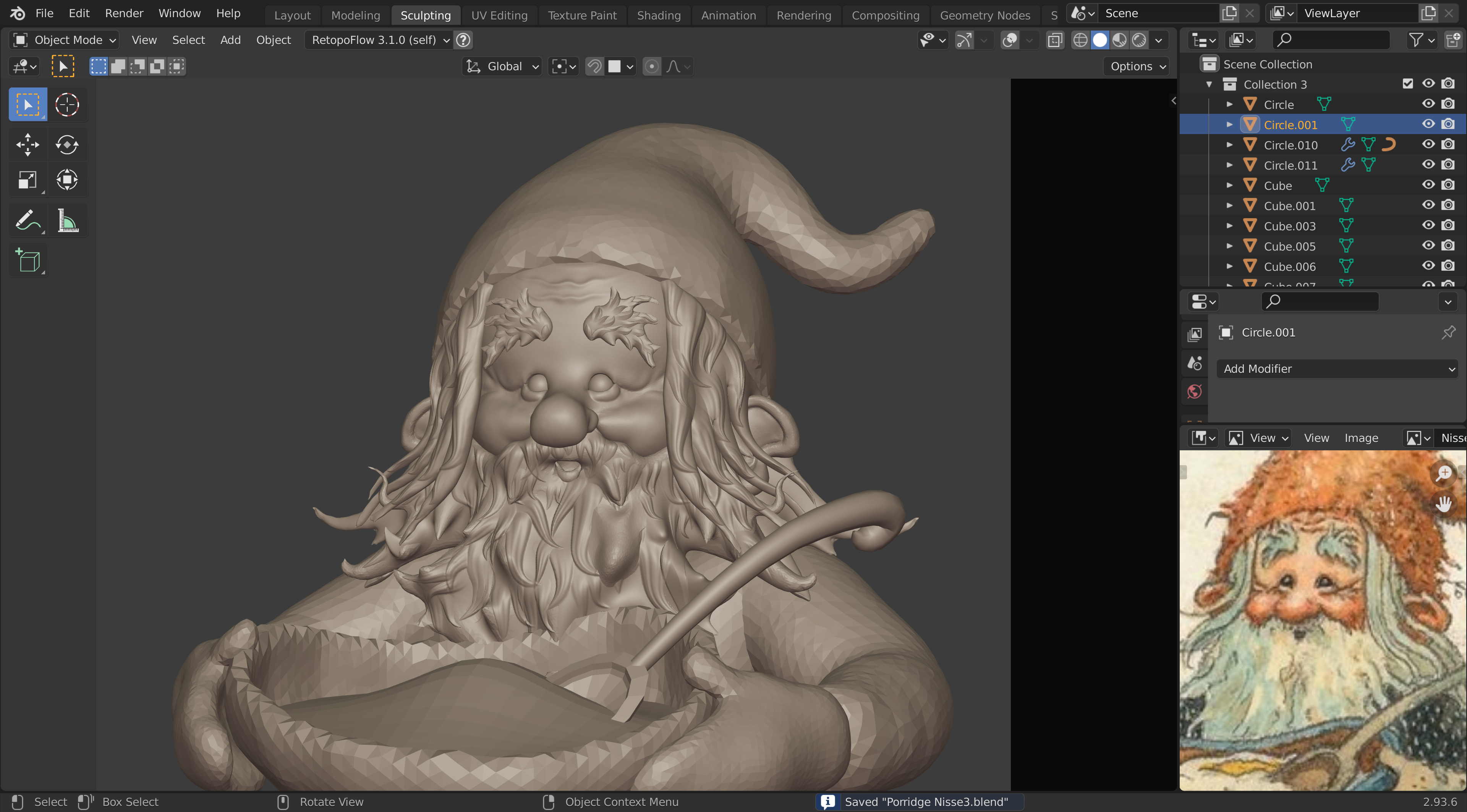Switch to wireframe viewport shading
This screenshot has width=1467, height=812.
click(1080, 40)
